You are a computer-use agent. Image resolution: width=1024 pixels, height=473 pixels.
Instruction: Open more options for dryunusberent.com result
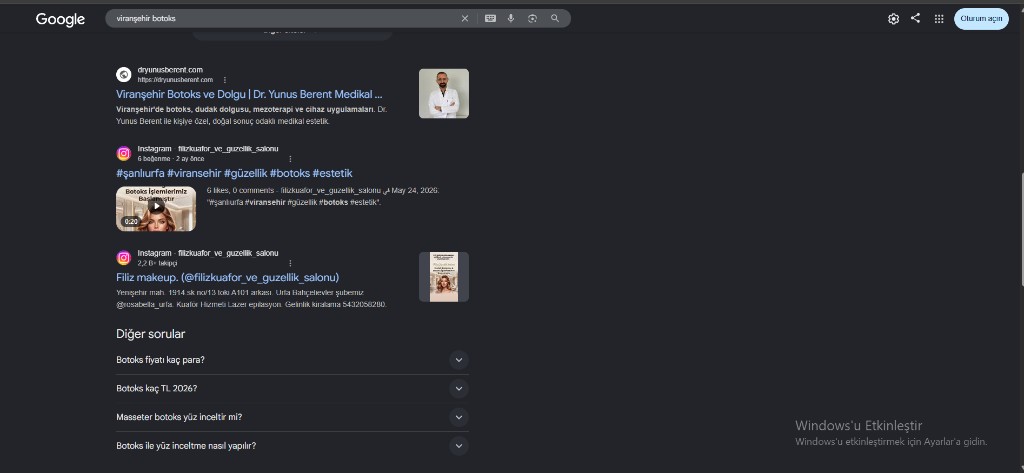(225, 80)
